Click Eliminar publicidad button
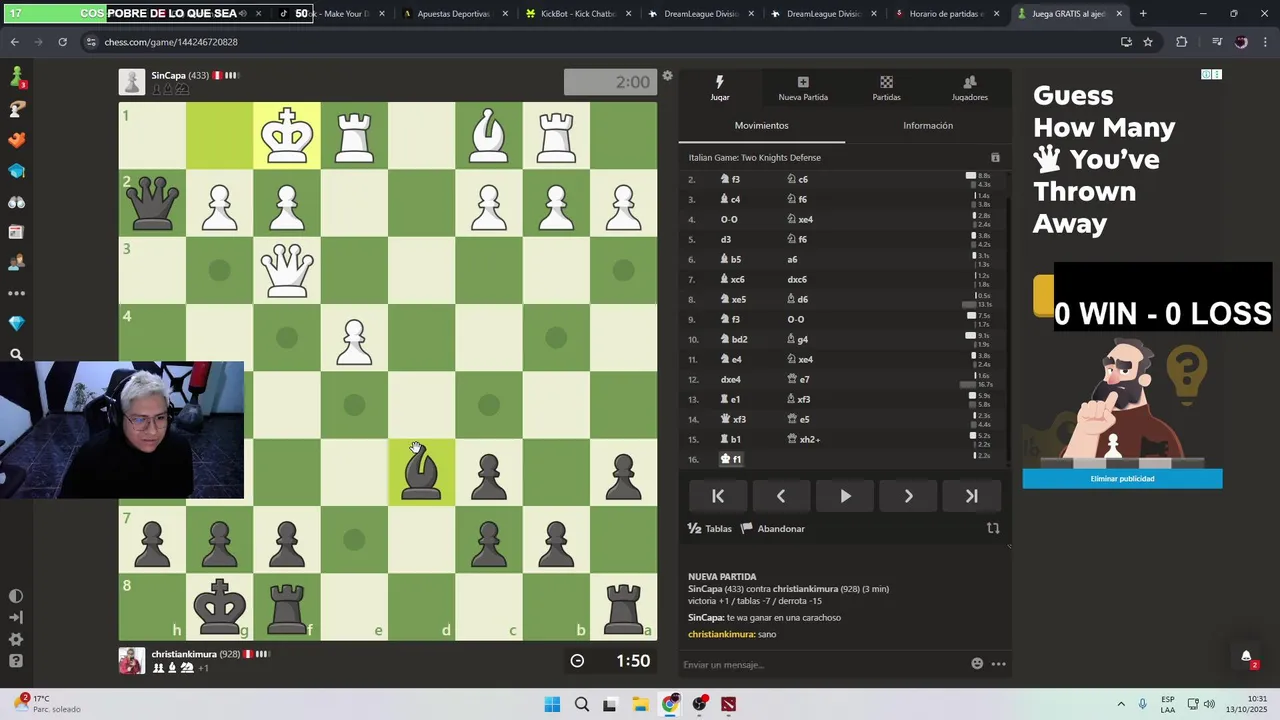1280x720 pixels. coord(1122,479)
